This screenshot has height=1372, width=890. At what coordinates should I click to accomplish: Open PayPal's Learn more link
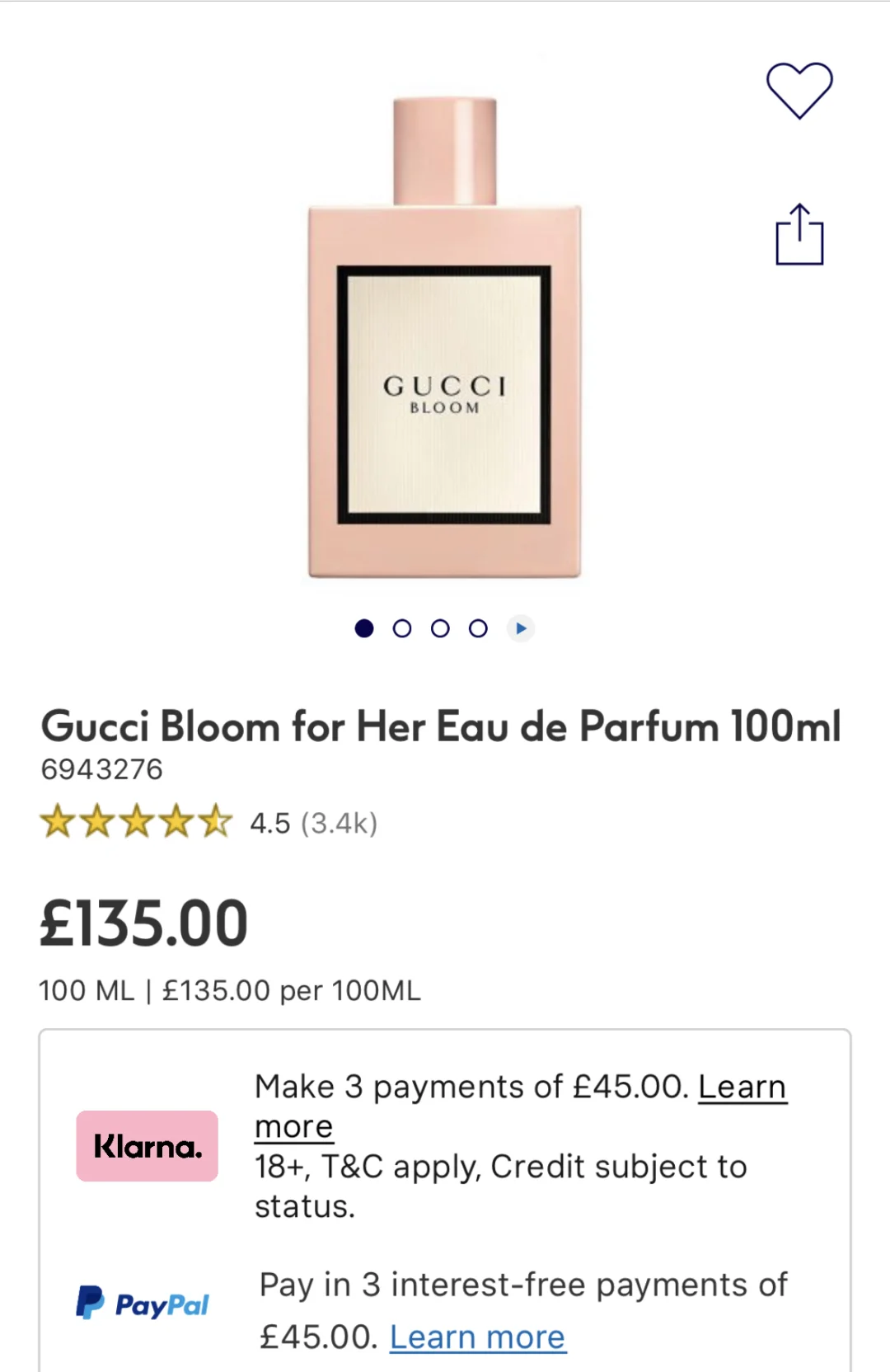[x=477, y=1337]
